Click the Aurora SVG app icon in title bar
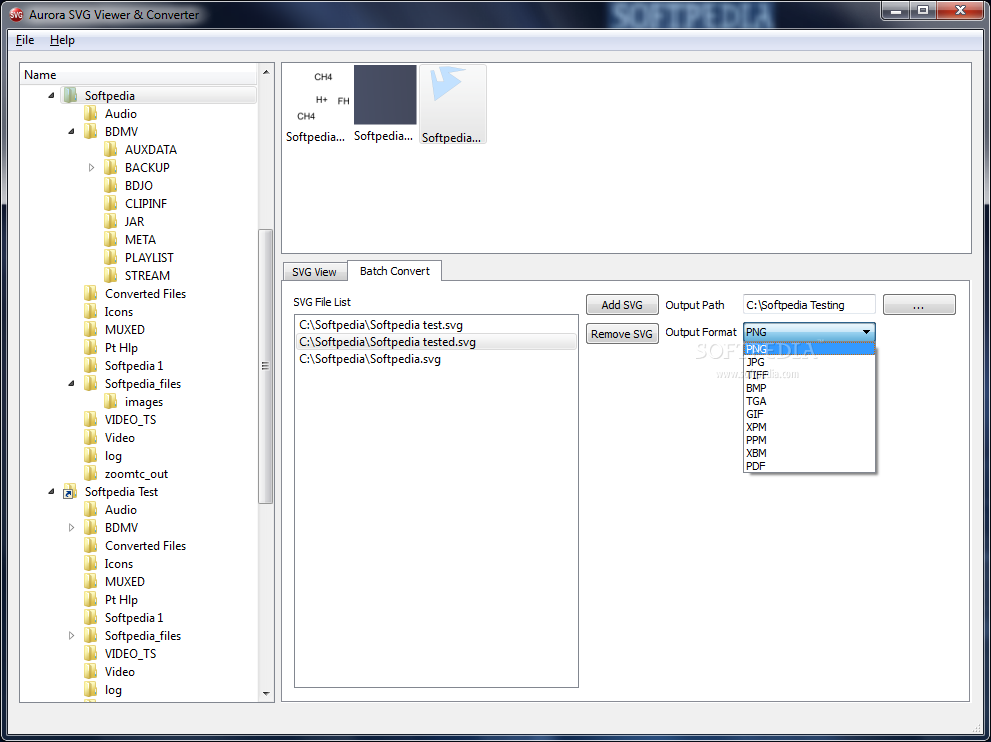991x742 pixels. pyautogui.click(x=15, y=14)
